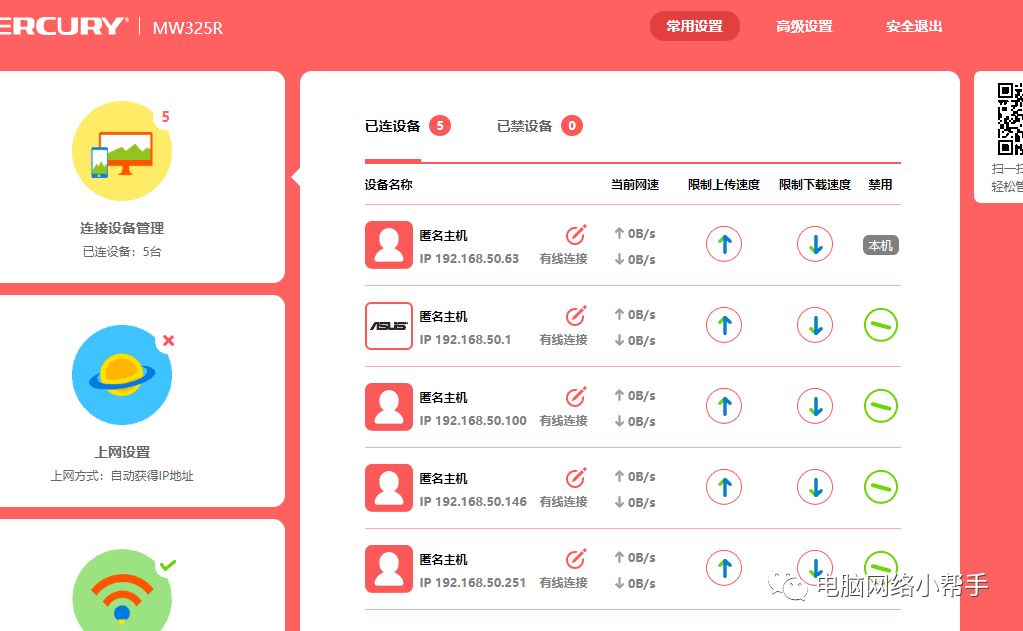
Task: Set upload limit icon for 192.168.50.146
Action: [x=723, y=487]
